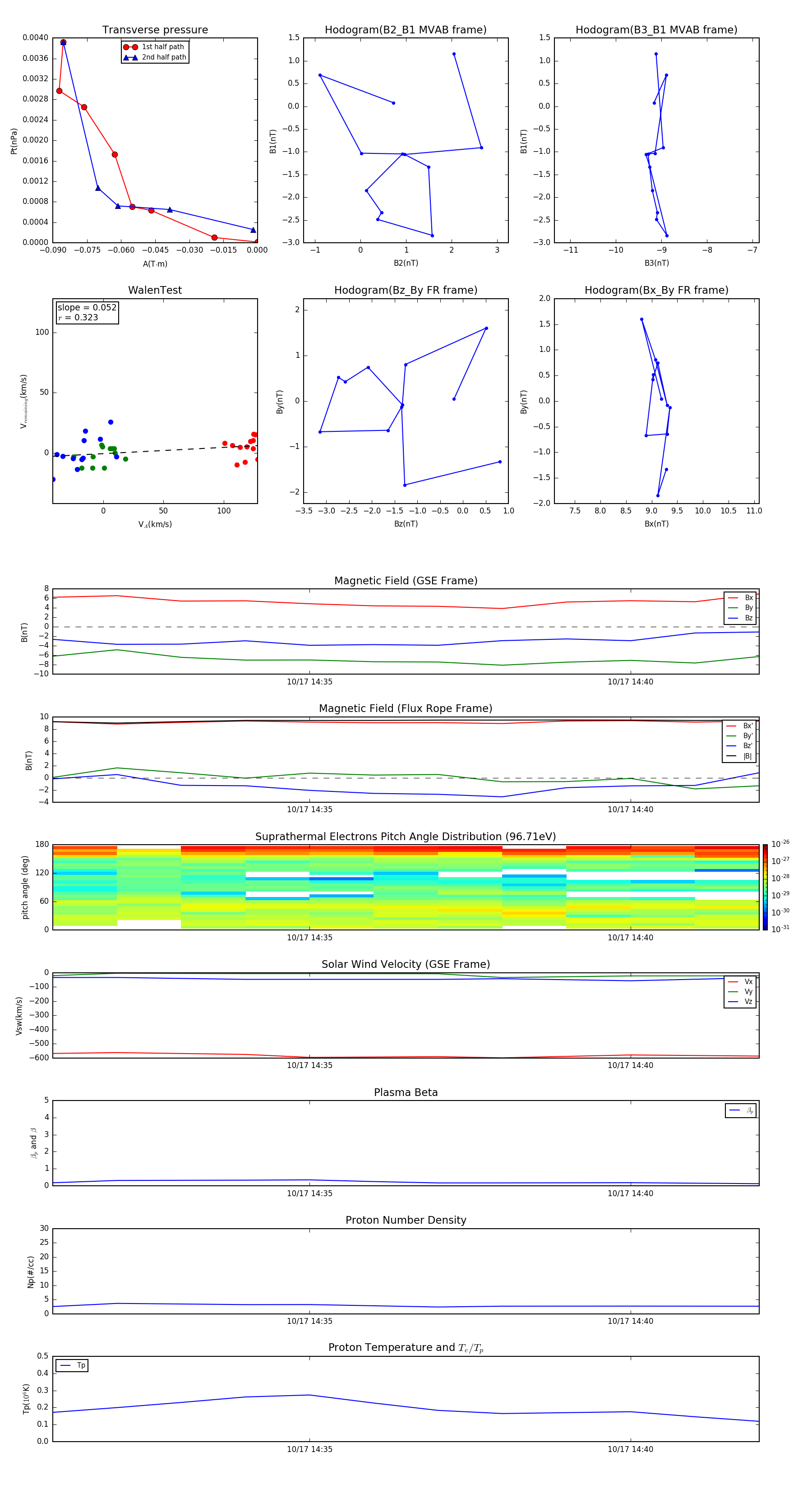
Task: Click the 'Transverse pressure' plot title
Action: coord(155,30)
